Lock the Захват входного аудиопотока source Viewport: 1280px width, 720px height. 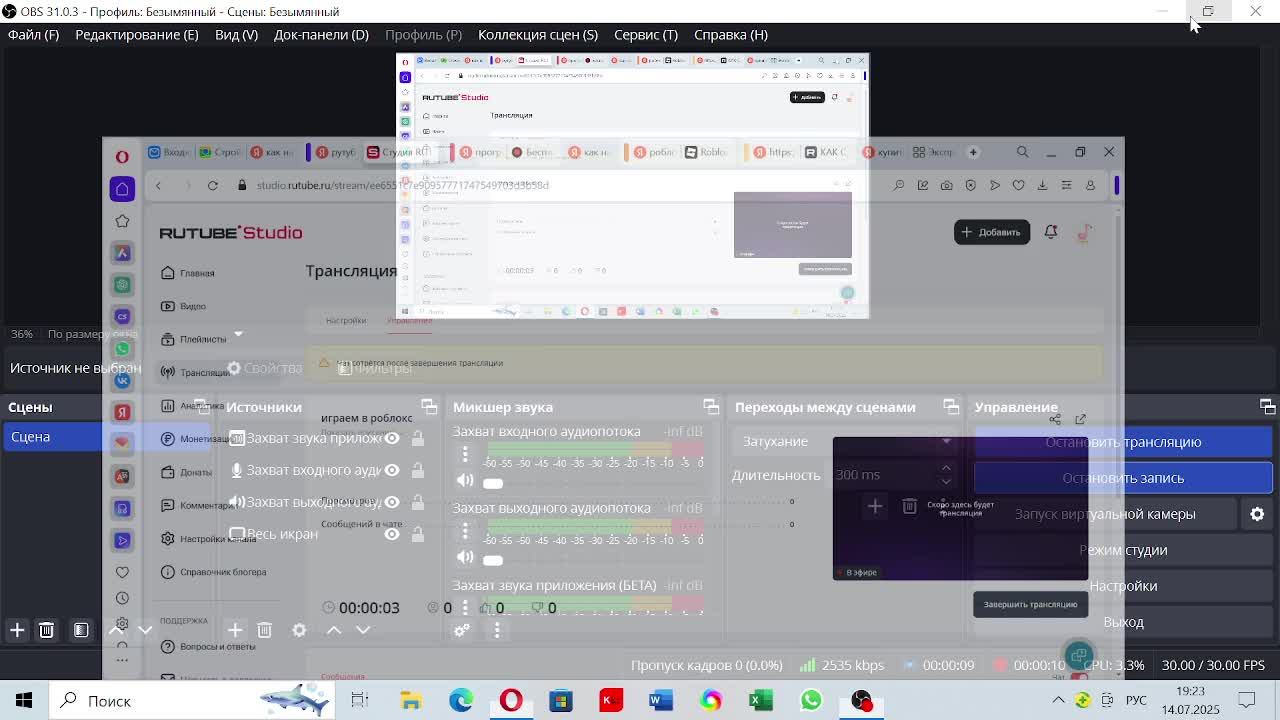(x=418, y=470)
